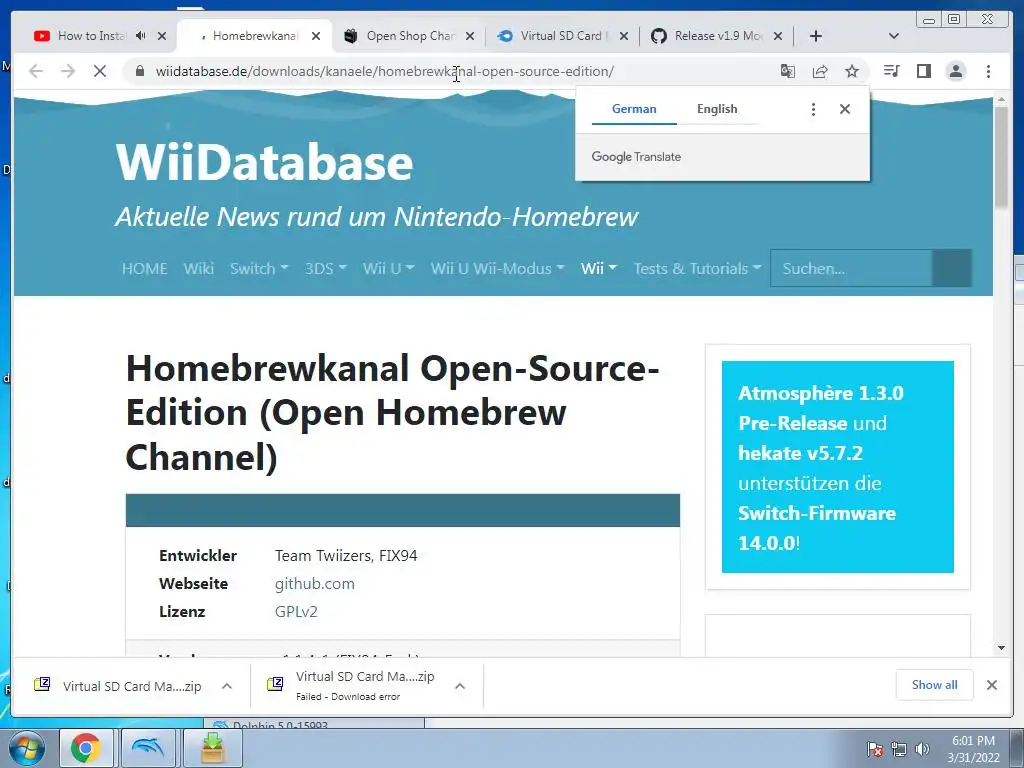1024x768 pixels.
Task: Close the Virtual SD Card tab
Action: 624,36
